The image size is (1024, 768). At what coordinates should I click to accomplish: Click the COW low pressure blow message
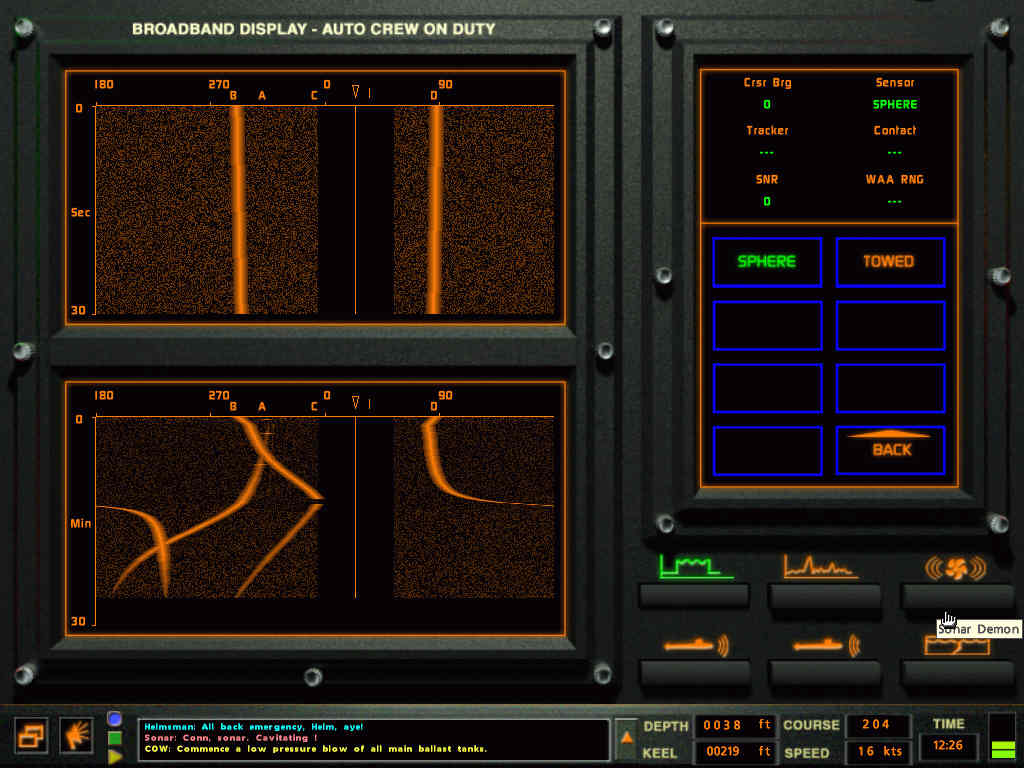pos(315,748)
